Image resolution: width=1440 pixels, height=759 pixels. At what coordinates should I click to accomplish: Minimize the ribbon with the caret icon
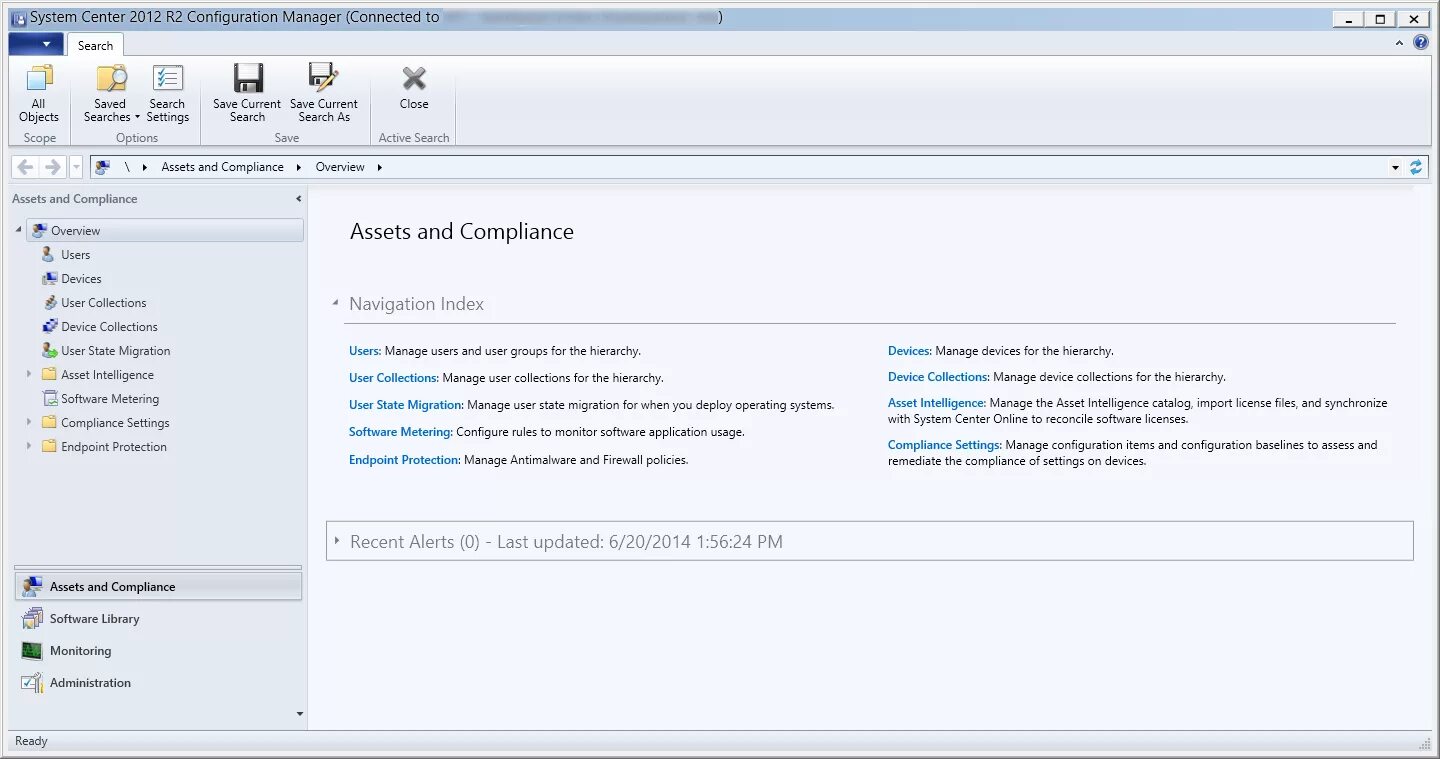[1399, 44]
